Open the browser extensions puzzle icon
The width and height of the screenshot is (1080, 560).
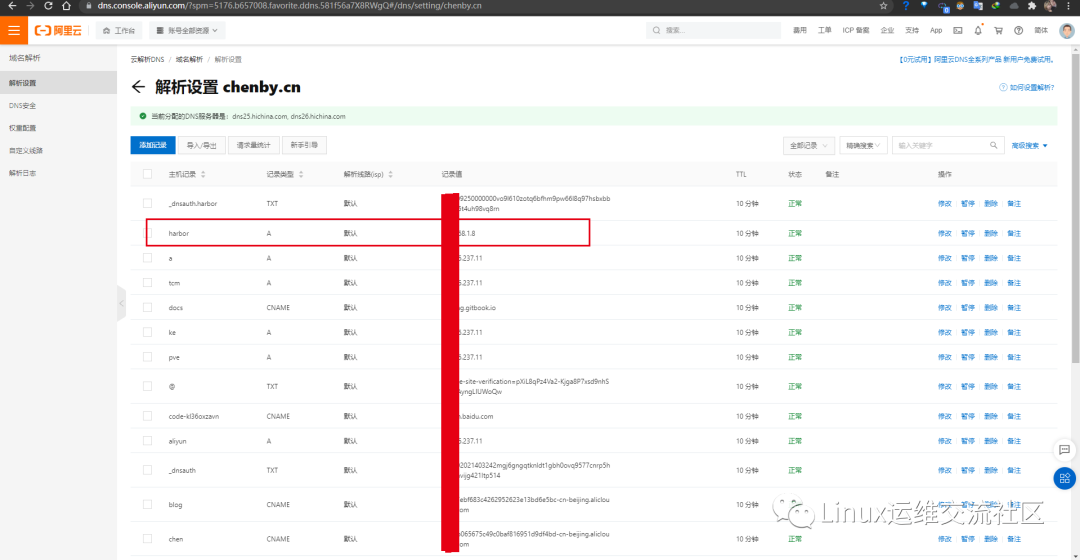[x=1032, y=6]
